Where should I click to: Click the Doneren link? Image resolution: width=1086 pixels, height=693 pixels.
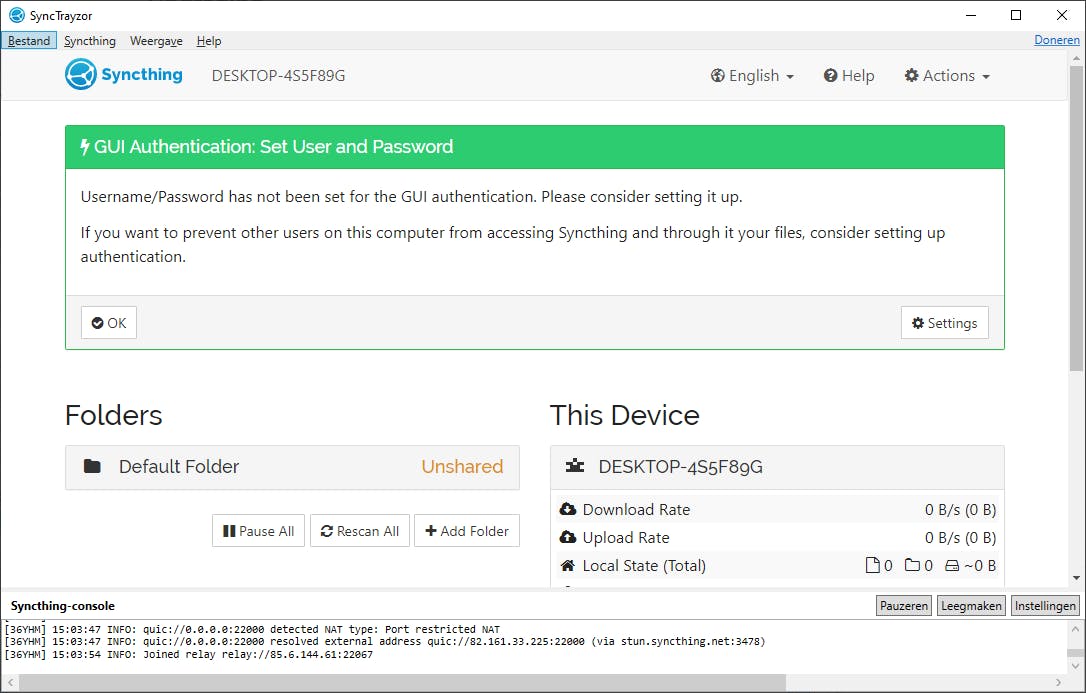click(x=1056, y=39)
